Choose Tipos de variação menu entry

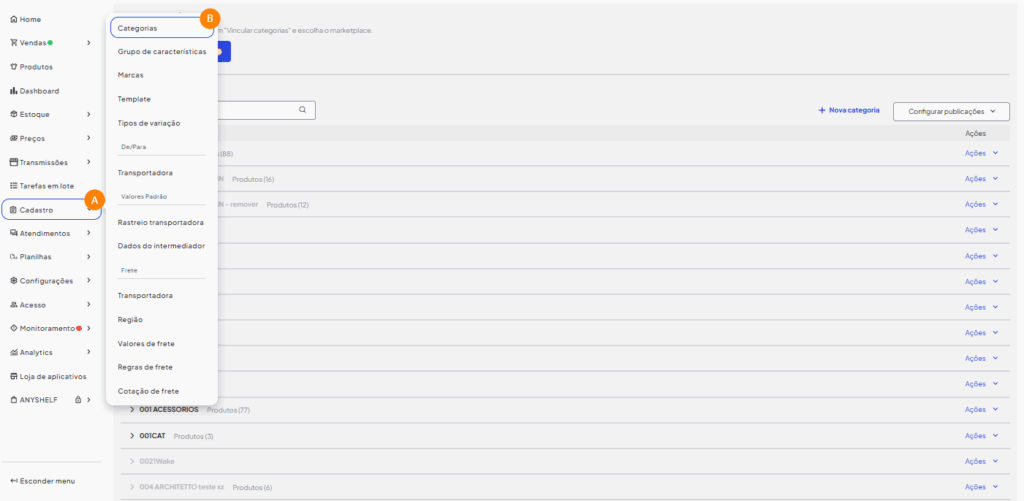coord(149,123)
